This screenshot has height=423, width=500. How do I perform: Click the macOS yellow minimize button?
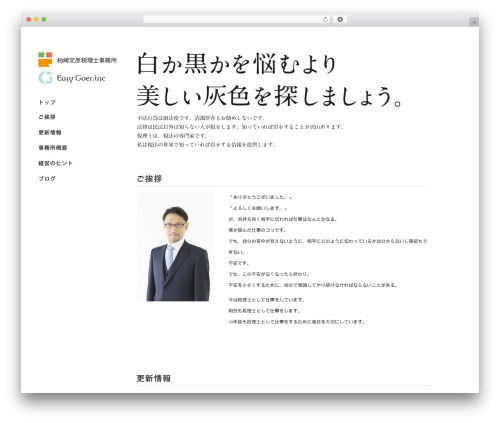tap(36, 19)
